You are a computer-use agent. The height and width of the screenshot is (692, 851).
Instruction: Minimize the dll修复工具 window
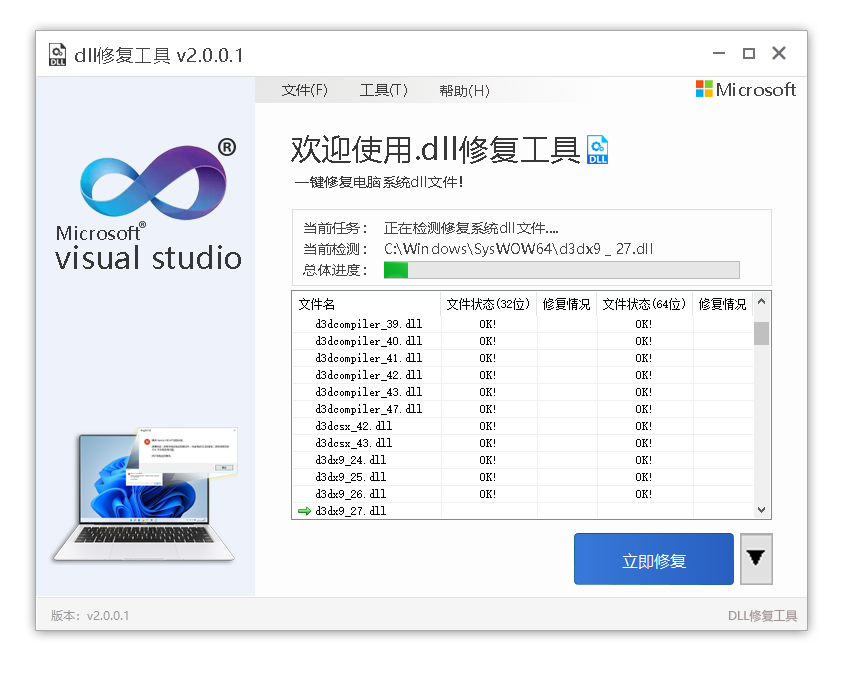(x=719, y=53)
